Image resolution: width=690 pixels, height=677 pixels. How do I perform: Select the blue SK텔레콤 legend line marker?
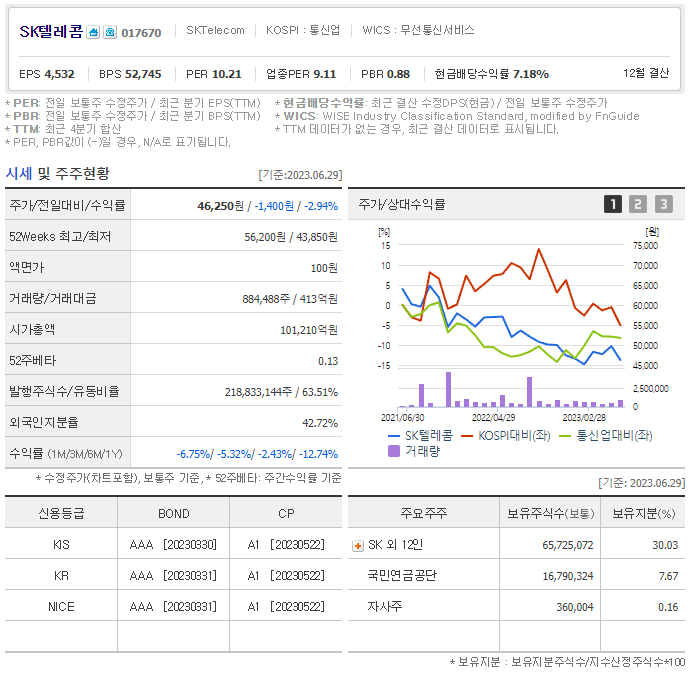[x=393, y=436]
